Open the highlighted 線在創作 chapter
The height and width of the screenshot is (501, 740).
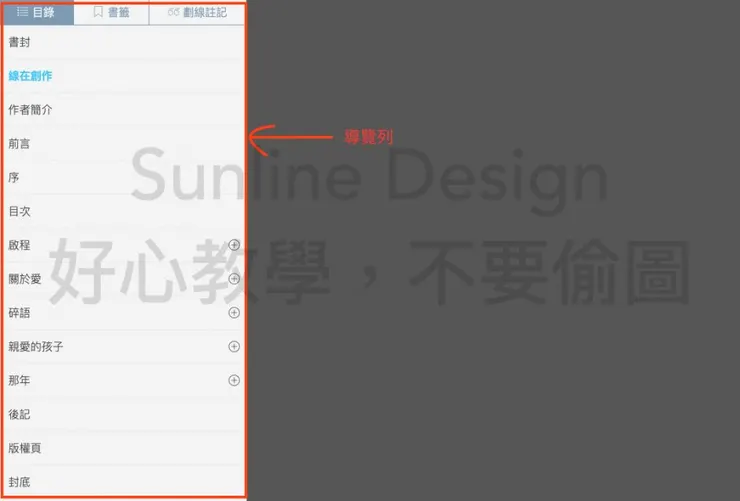pos(124,76)
